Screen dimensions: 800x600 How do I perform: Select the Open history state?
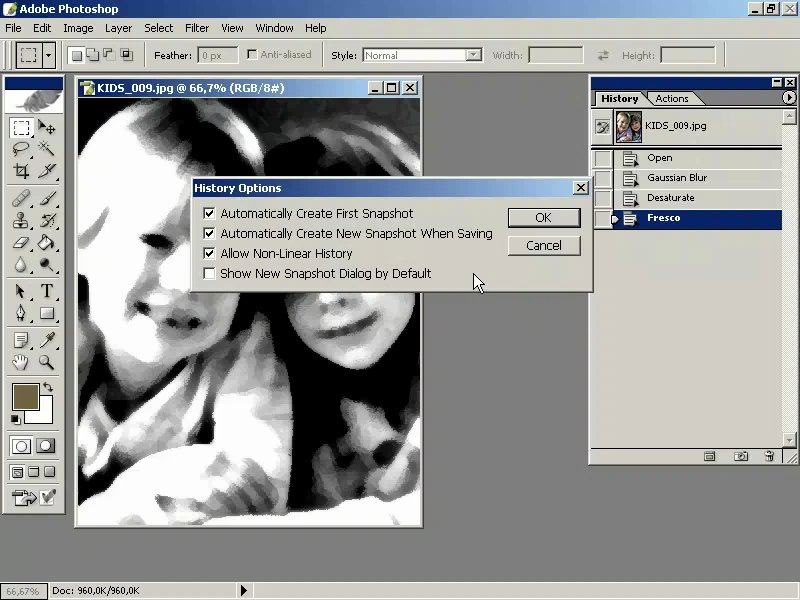[x=697, y=158]
